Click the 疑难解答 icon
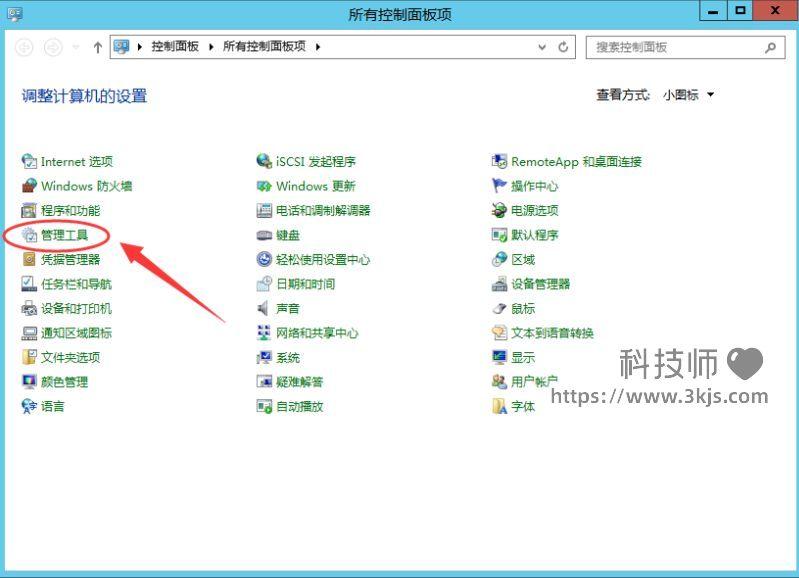This screenshot has width=799, height=578. [x=264, y=382]
